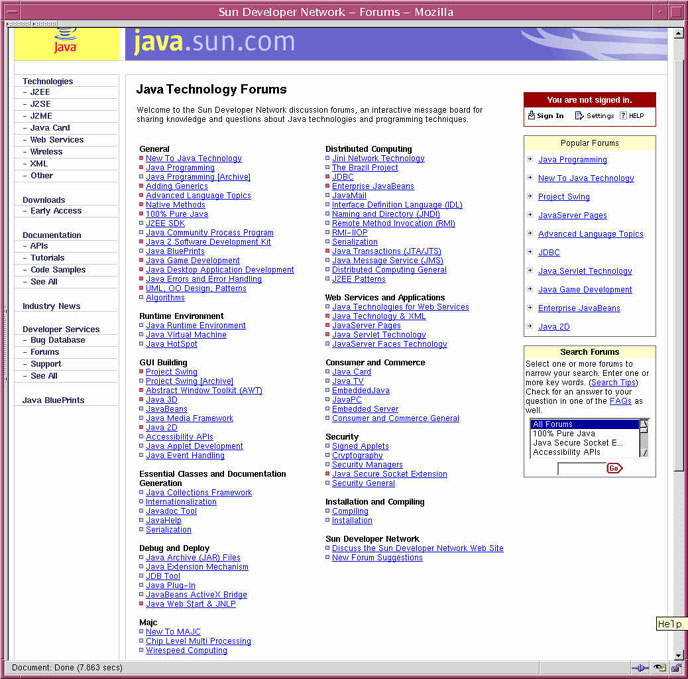Open Web Services in Technologies sidebar

coord(57,140)
